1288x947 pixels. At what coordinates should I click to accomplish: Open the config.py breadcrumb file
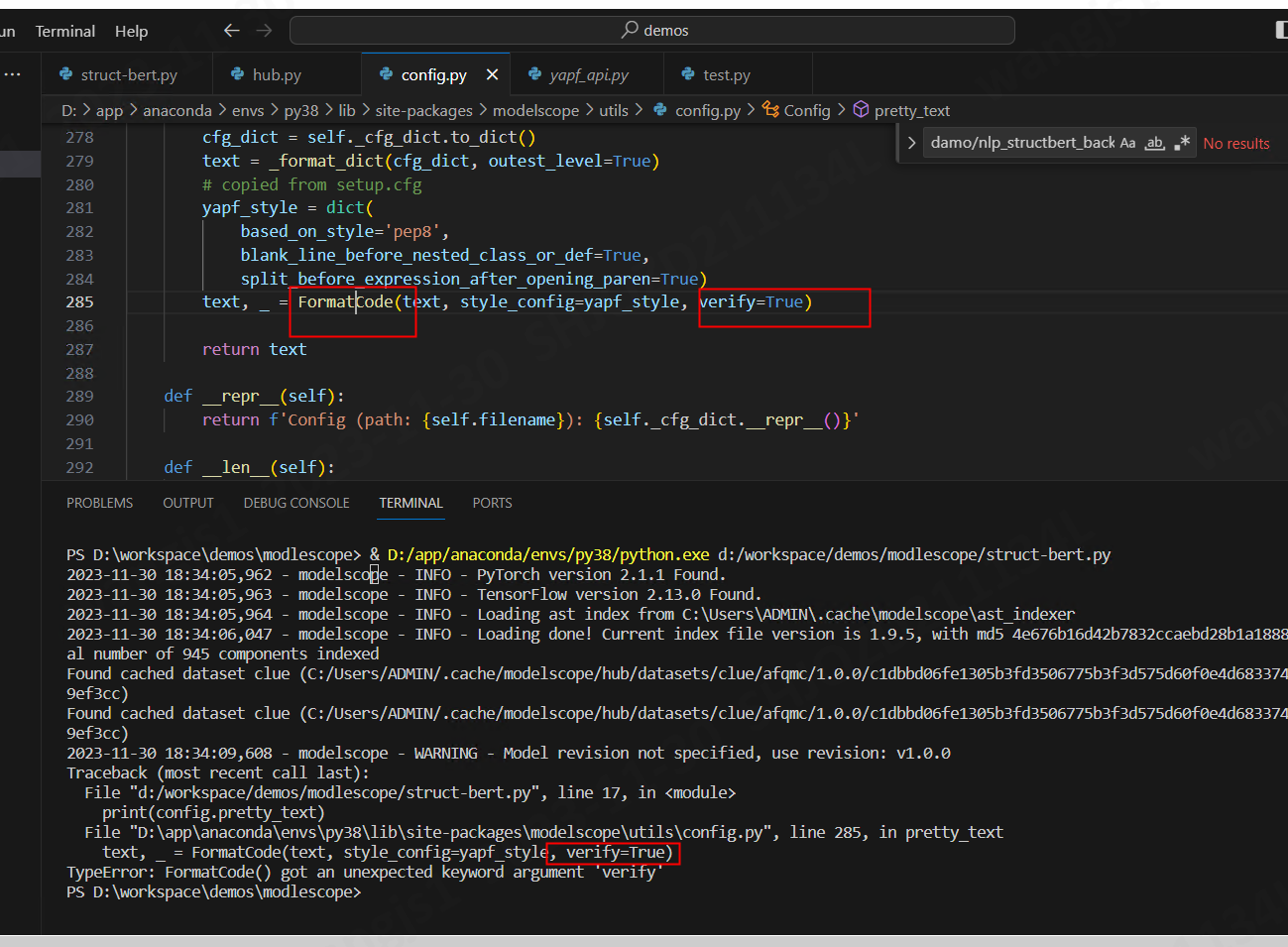tap(707, 110)
